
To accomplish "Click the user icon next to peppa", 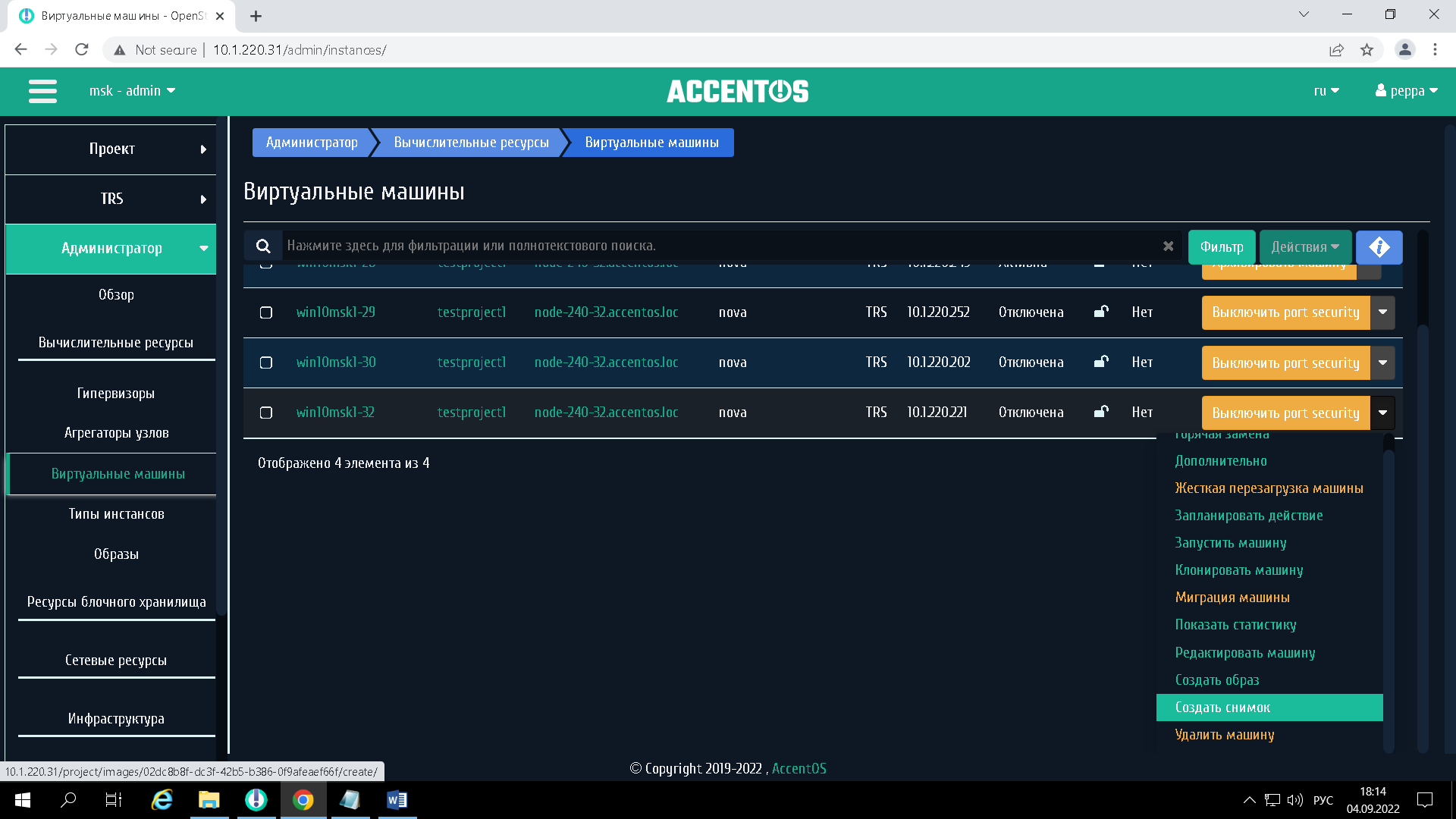I will (1380, 90).
